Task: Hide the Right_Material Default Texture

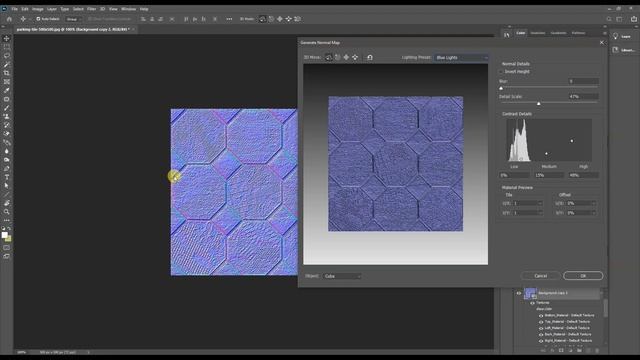Action: point(541,340)
